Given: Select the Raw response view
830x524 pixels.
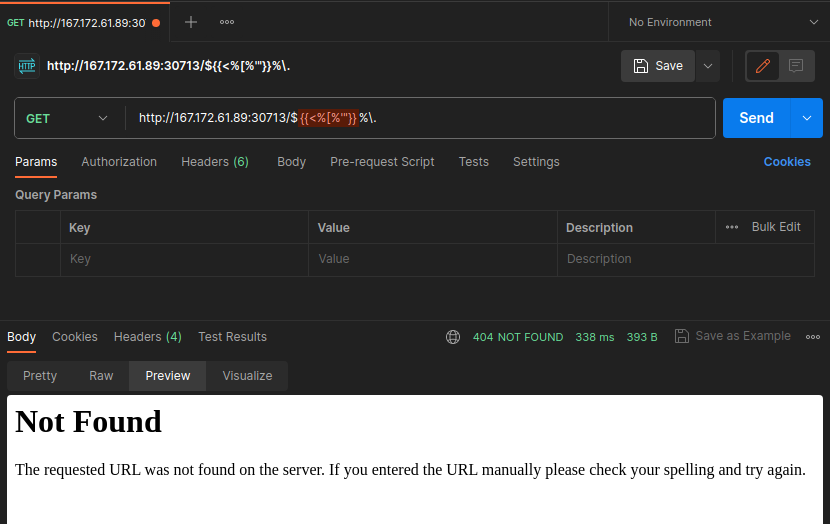Looking at the screenshot, I should point(101,376).
